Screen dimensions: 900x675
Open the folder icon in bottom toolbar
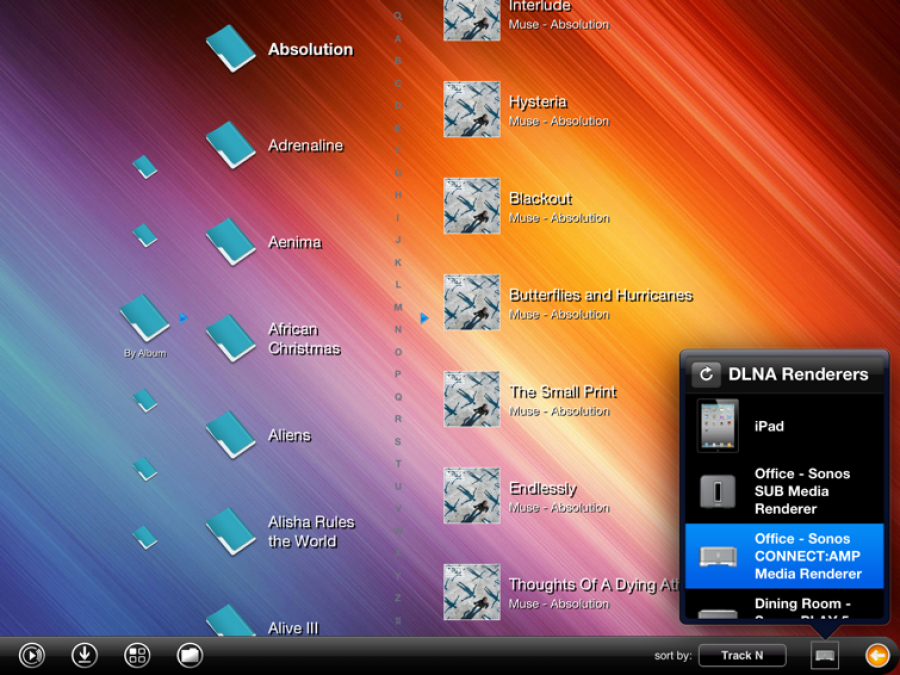(190, 655)
